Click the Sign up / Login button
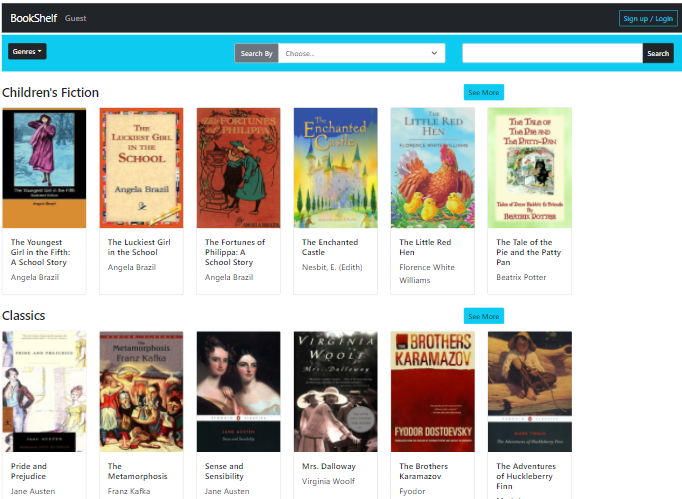The image size is (682, 499). 648,18
